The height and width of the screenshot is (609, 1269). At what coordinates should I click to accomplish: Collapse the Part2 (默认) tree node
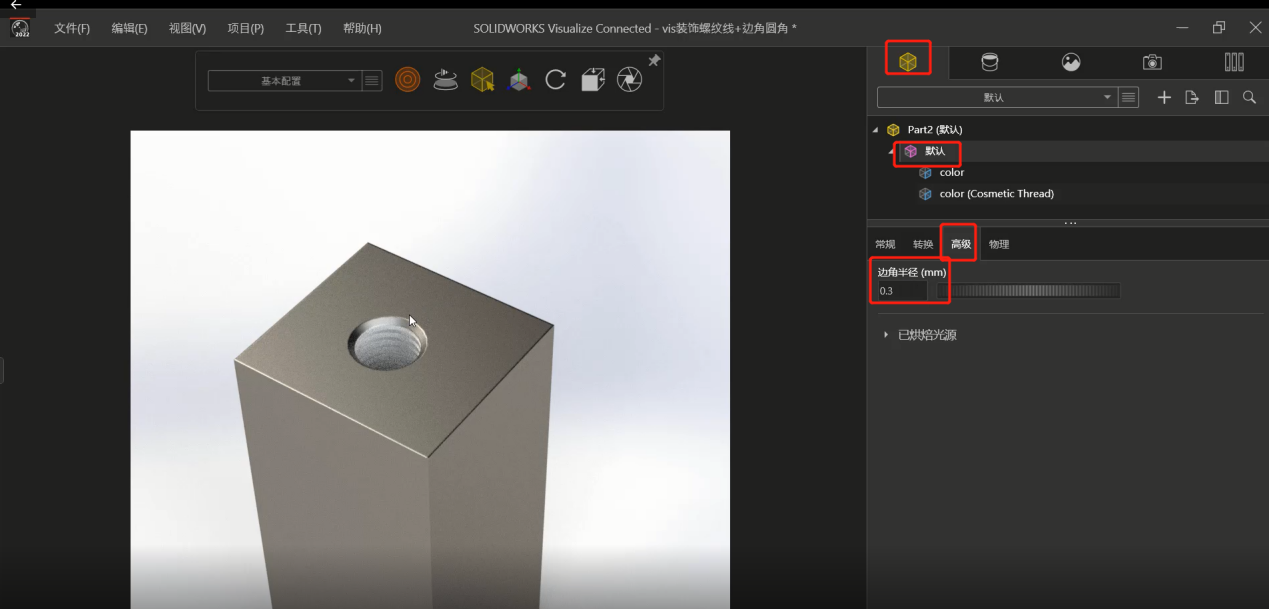point(876,130)
